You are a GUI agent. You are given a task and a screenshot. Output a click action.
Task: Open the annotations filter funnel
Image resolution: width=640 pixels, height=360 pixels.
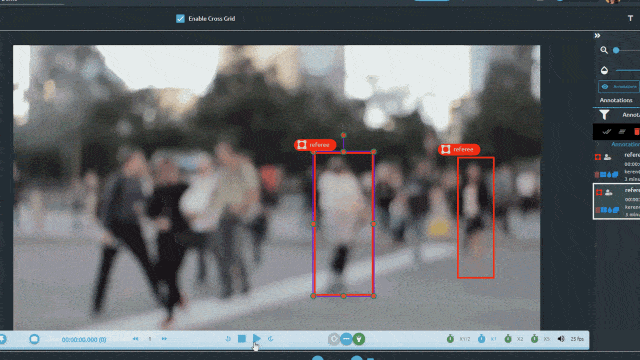[x=604, y=115]
